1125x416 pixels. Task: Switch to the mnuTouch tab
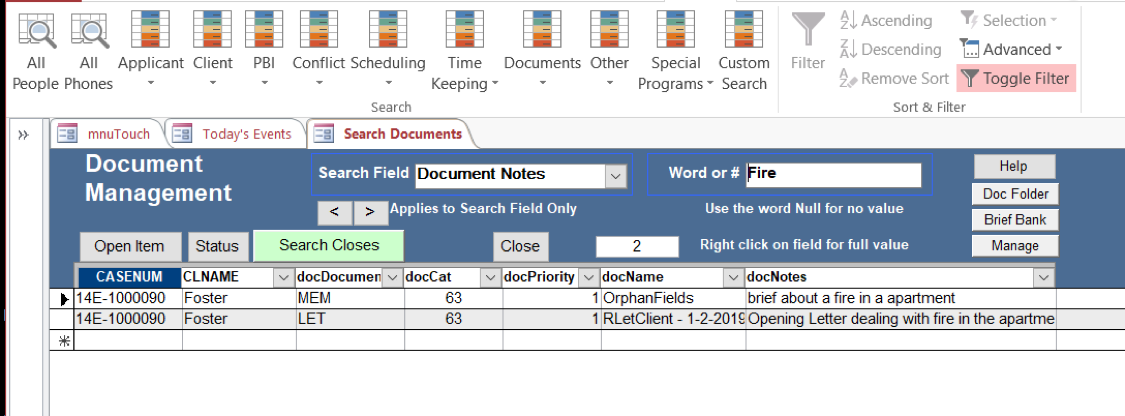105,134
